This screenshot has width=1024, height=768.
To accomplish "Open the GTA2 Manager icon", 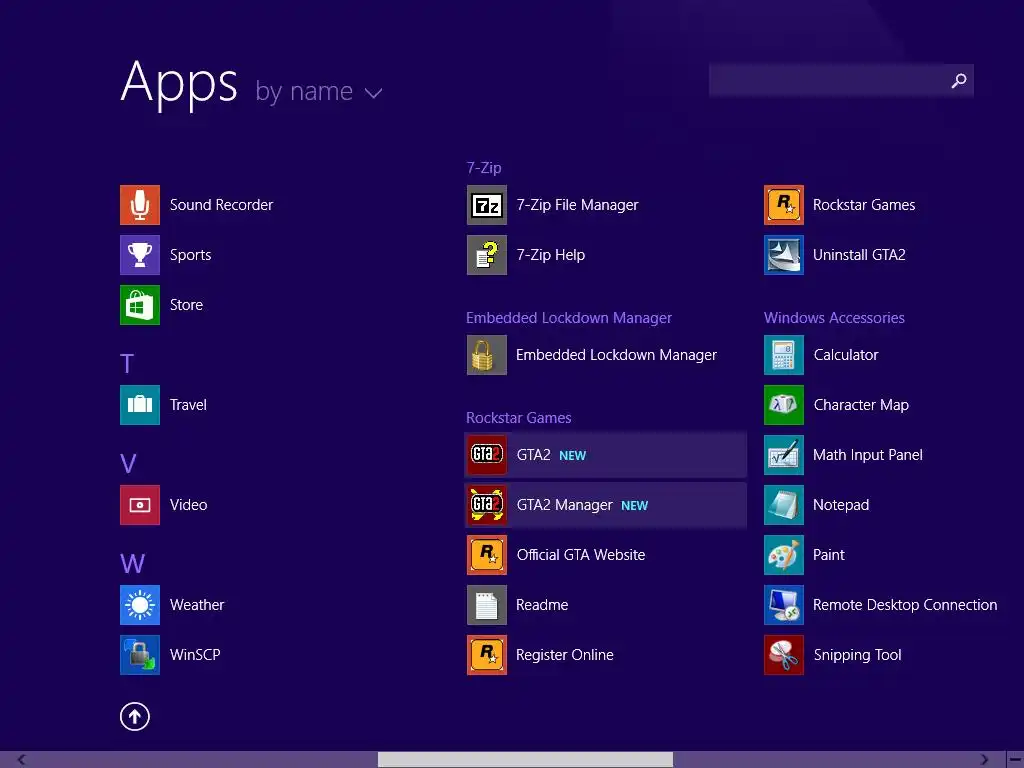I will (x=487, y=505).
